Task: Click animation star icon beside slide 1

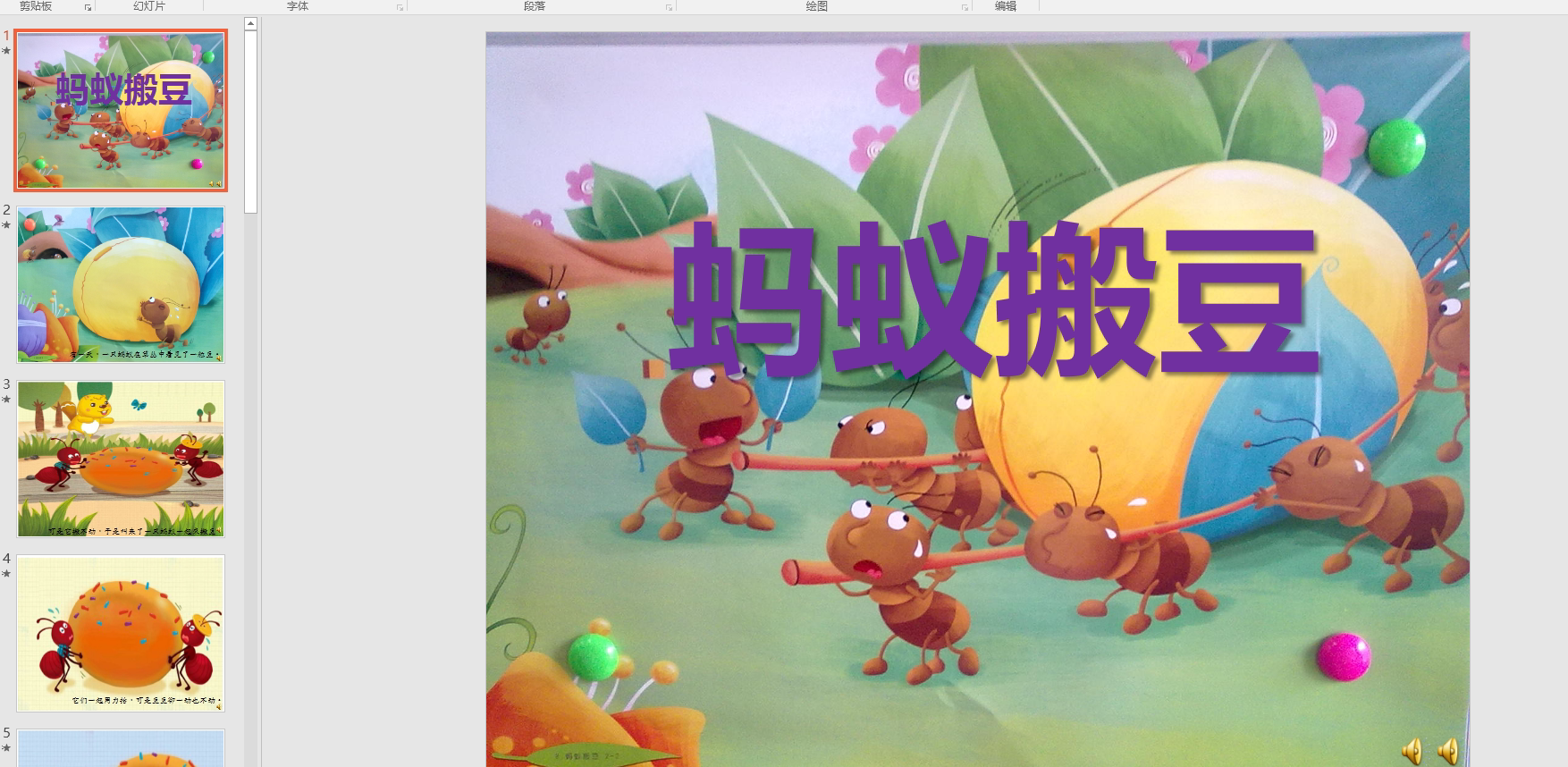Action: point(6,51)
